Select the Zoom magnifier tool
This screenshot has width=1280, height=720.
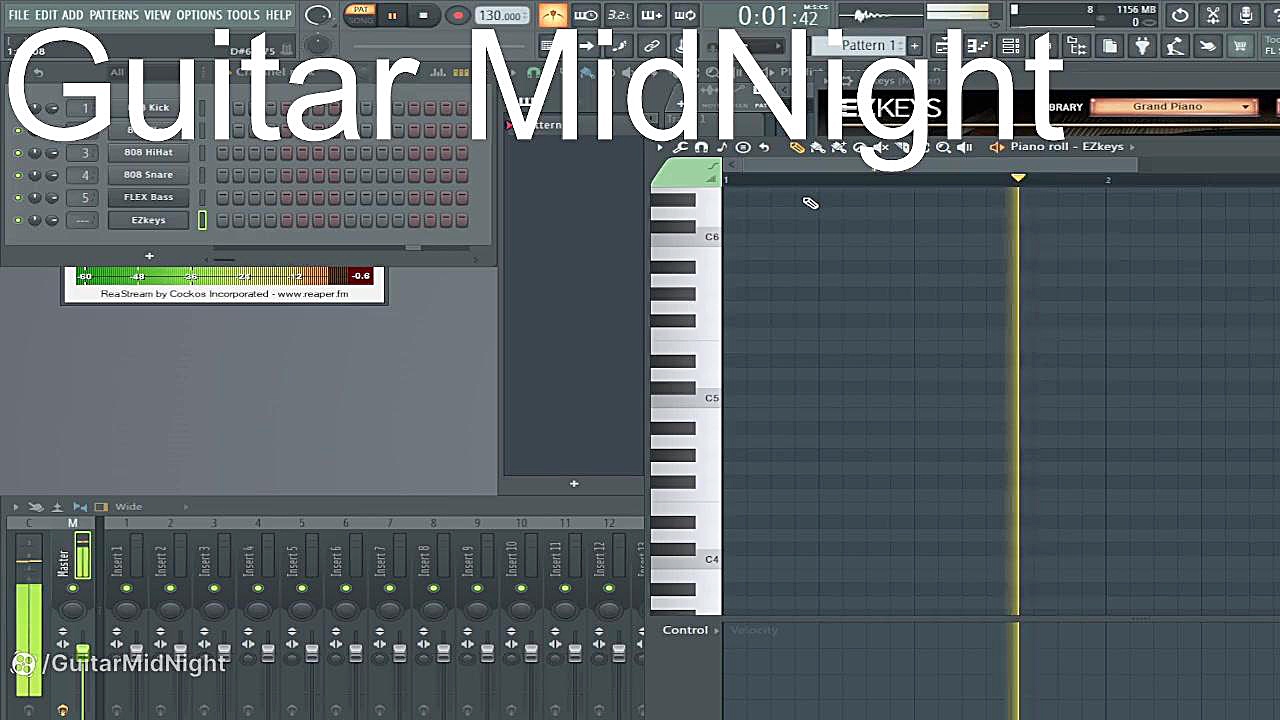[x=943, y=147]
